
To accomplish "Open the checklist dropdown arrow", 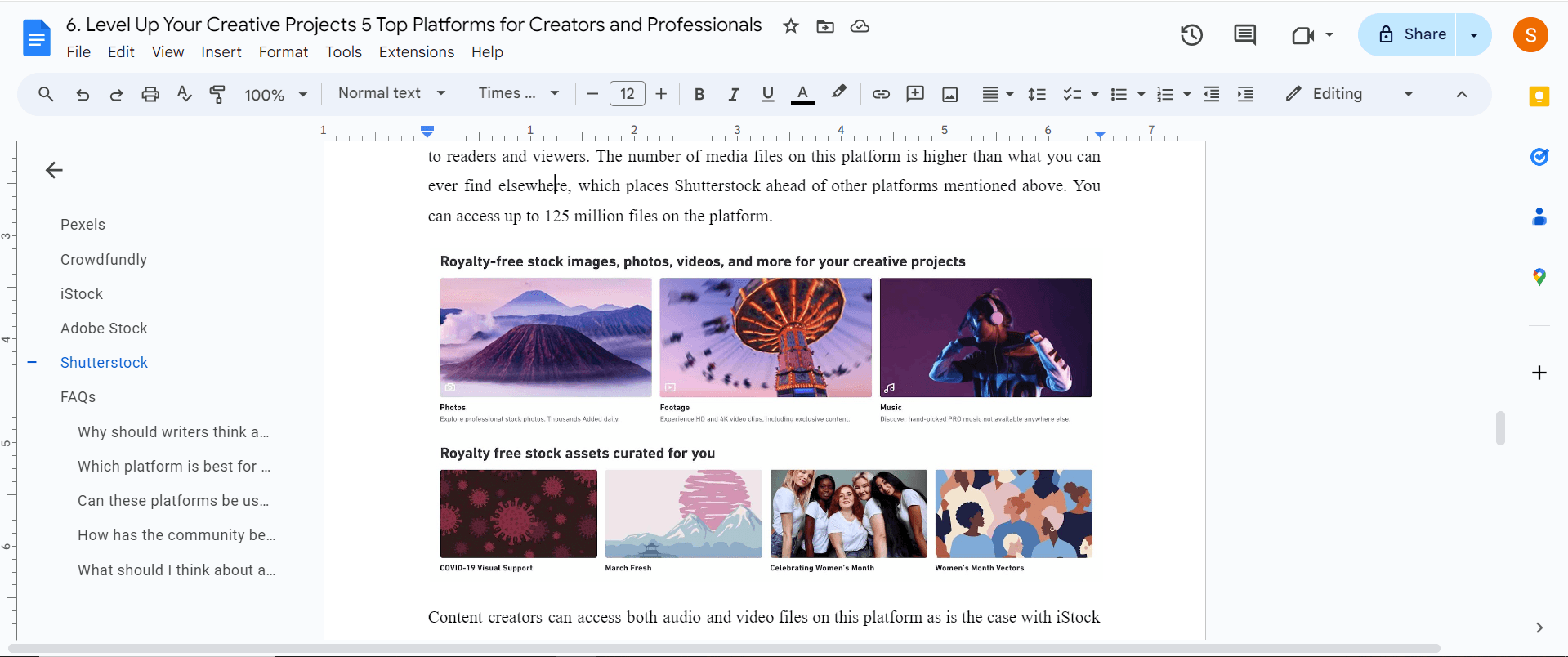I will (1095, 94).
